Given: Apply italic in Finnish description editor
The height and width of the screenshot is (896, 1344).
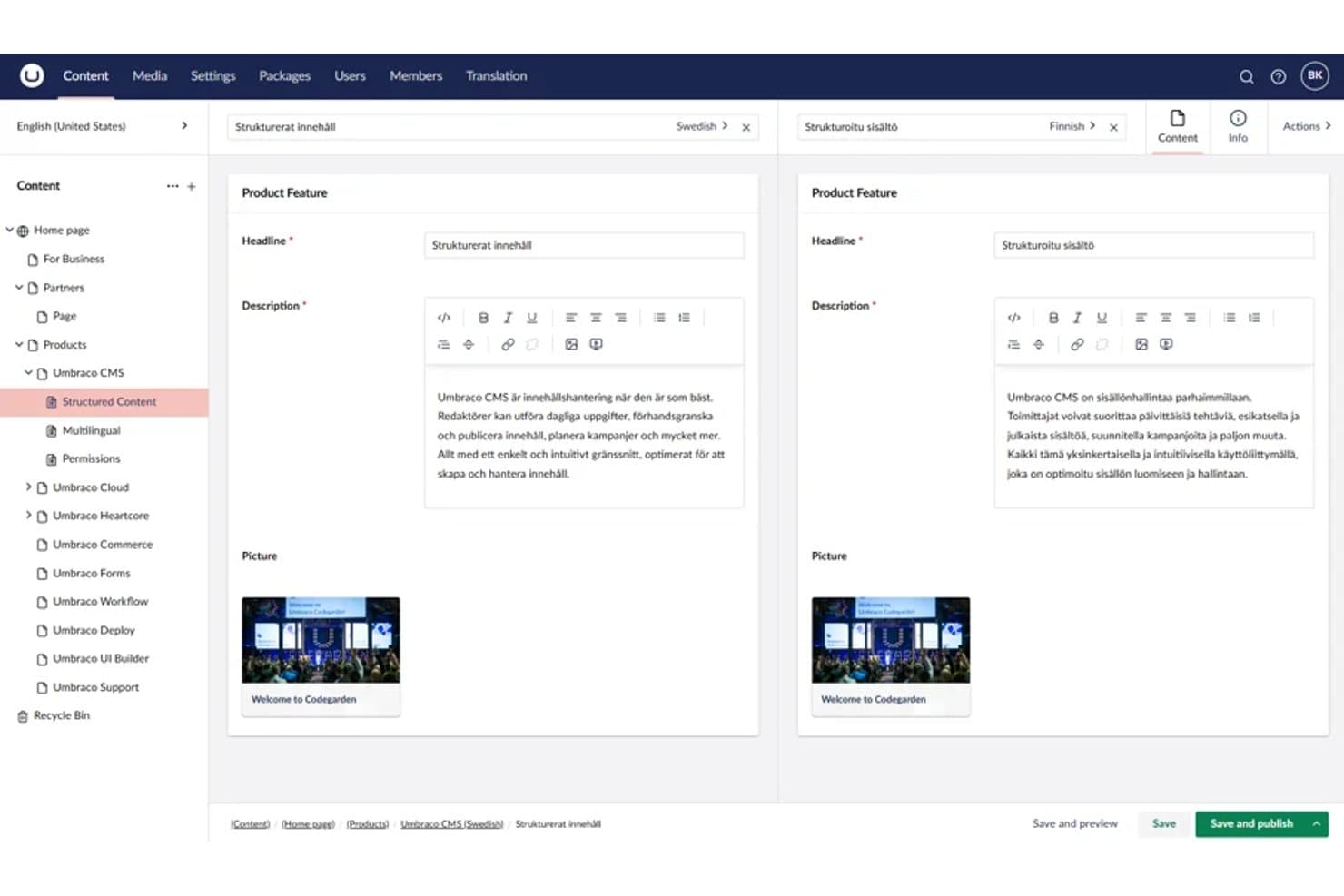Looking at the screenshot, I should (x=1077, y=318).
